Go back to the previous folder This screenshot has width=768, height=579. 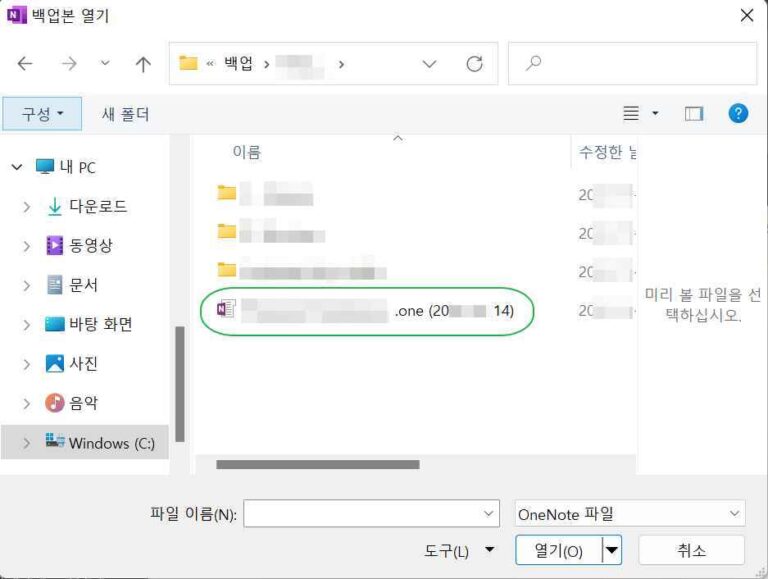coord(24,64)
